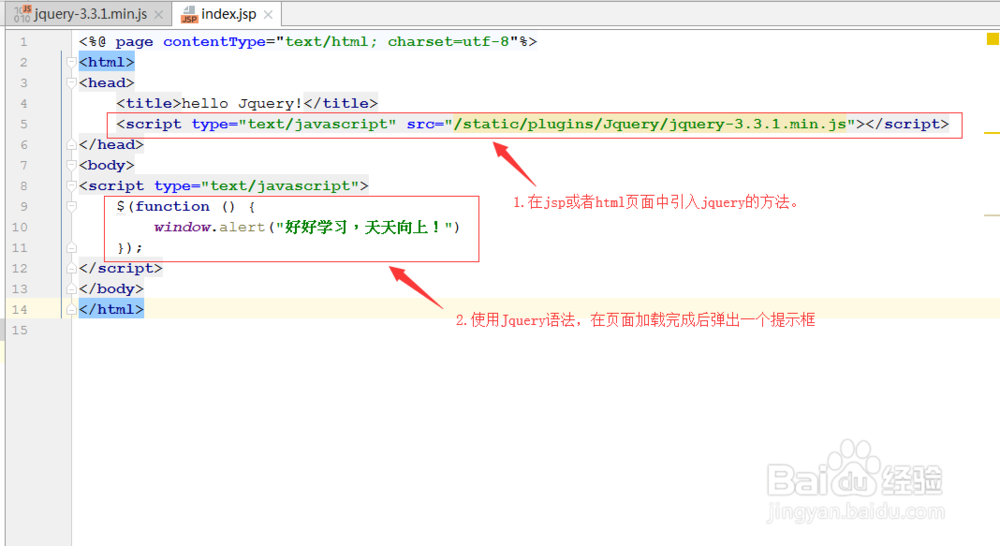Select the index.jsp editor tab
This screenshot has height=546, width=1000.
pos(228,14)
